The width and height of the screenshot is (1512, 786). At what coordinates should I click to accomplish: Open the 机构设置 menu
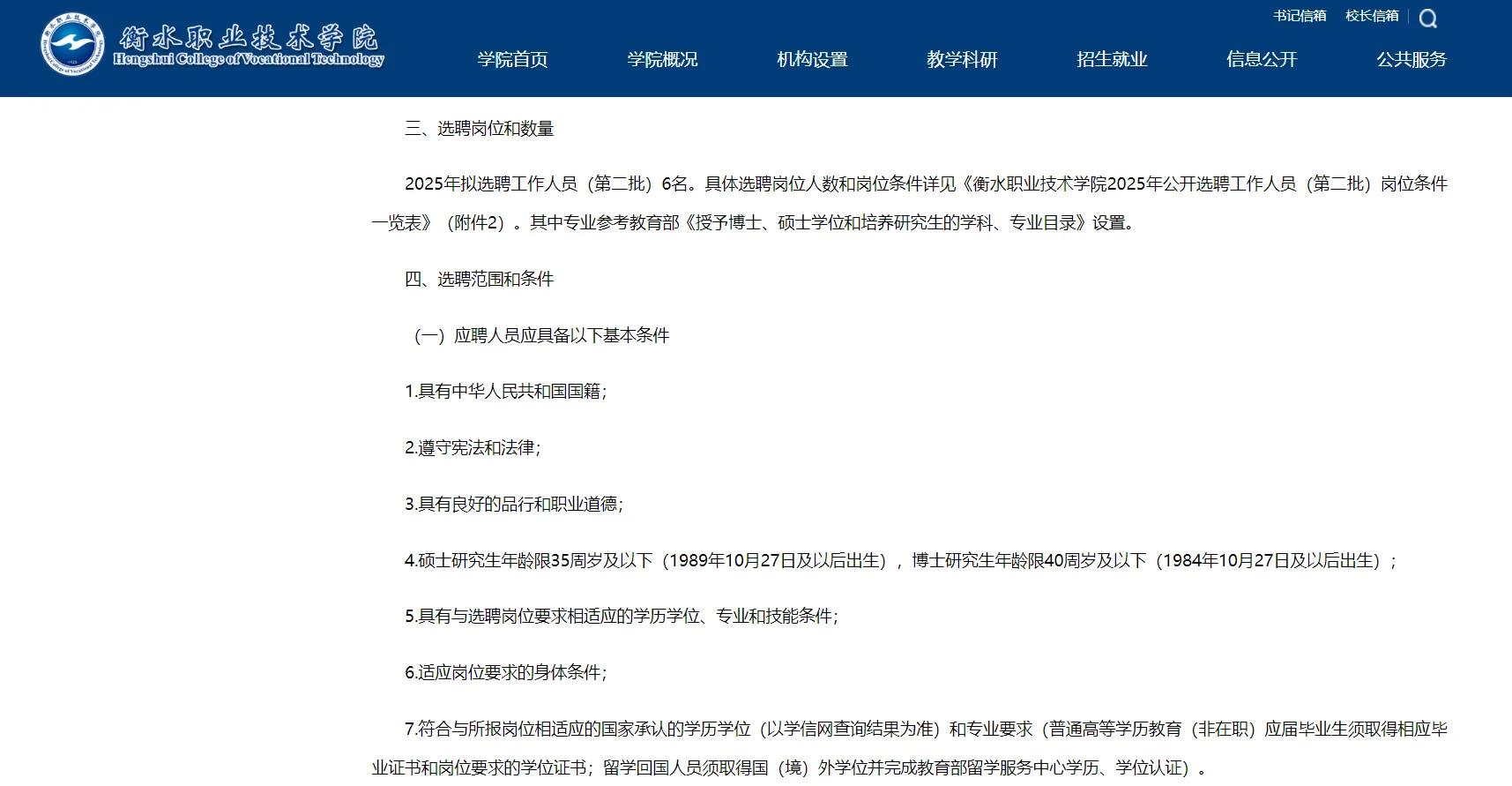pos(812,59)
